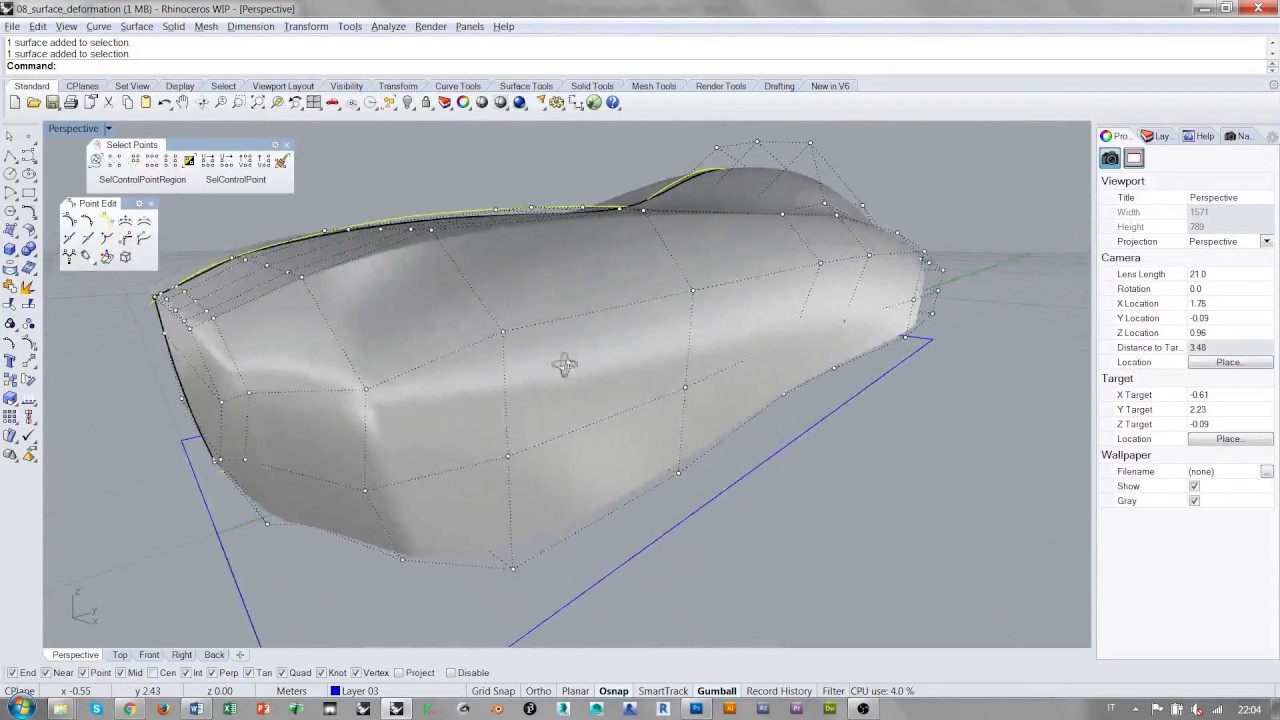The height and width of the screenshot is (720, 1280).
Task: Switch to the Surface Tools toolbar tab
Action: (x=526, y=86)
